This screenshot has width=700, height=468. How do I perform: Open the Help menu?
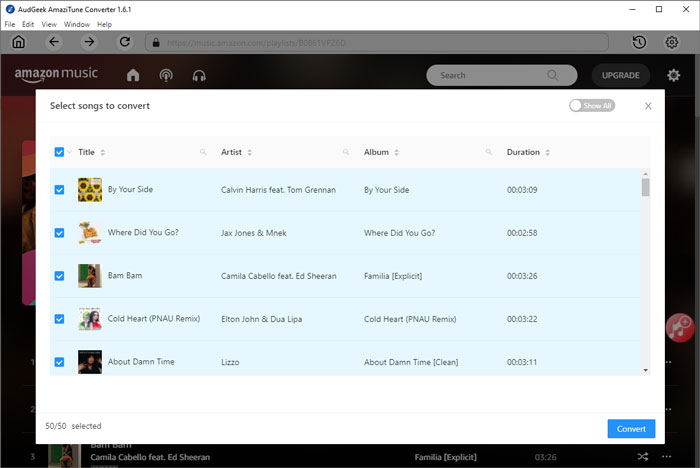104,24
